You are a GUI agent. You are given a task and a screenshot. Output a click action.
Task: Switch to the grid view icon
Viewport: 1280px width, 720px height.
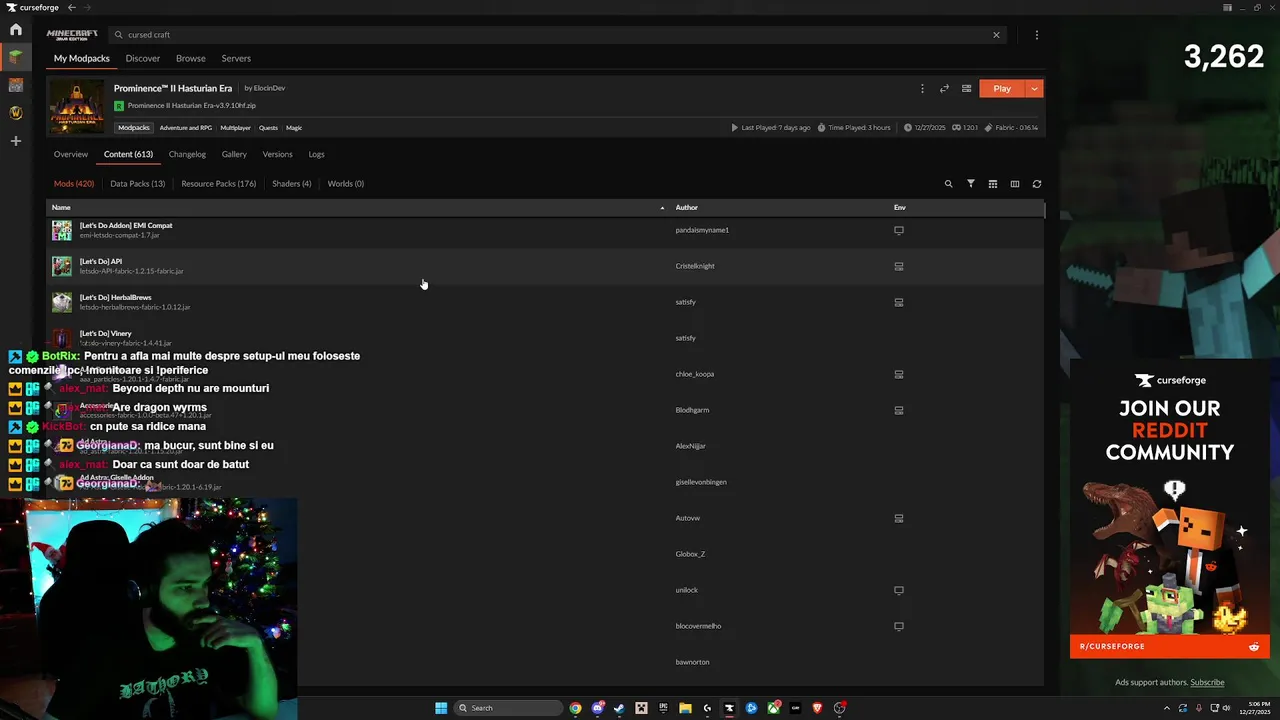click(x=992, y=184)
